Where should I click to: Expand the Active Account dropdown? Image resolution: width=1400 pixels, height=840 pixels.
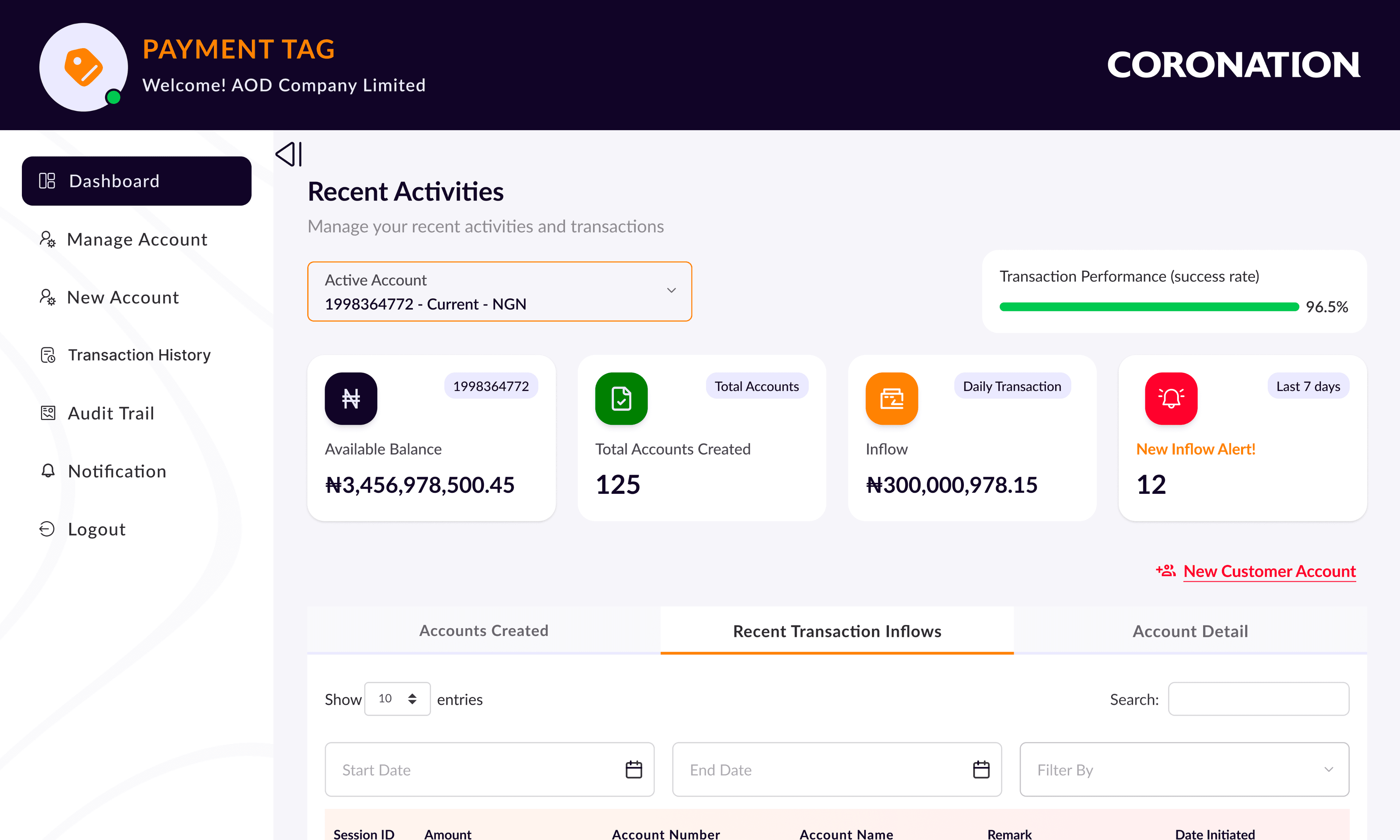pos(499,292)
